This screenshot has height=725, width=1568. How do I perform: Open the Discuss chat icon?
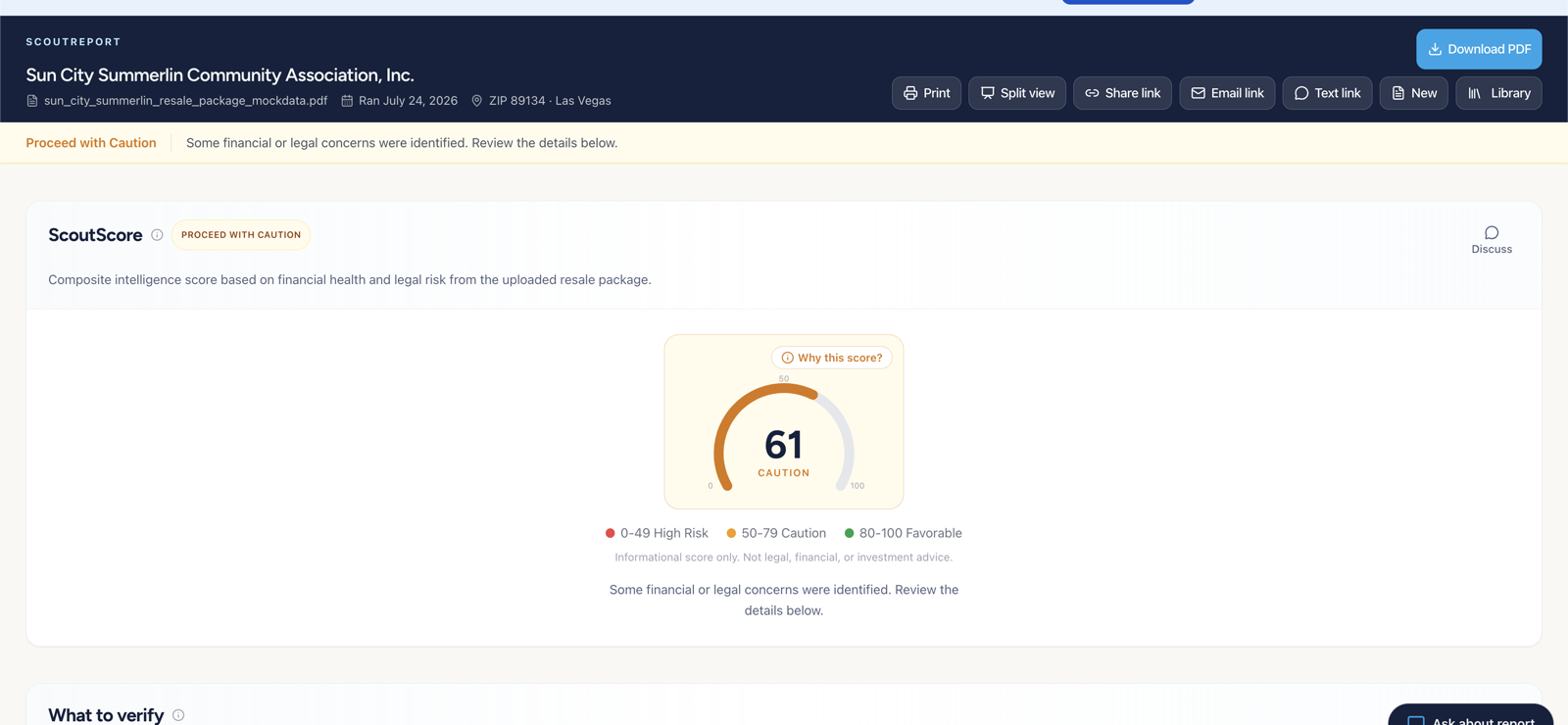click(1492, 240)
